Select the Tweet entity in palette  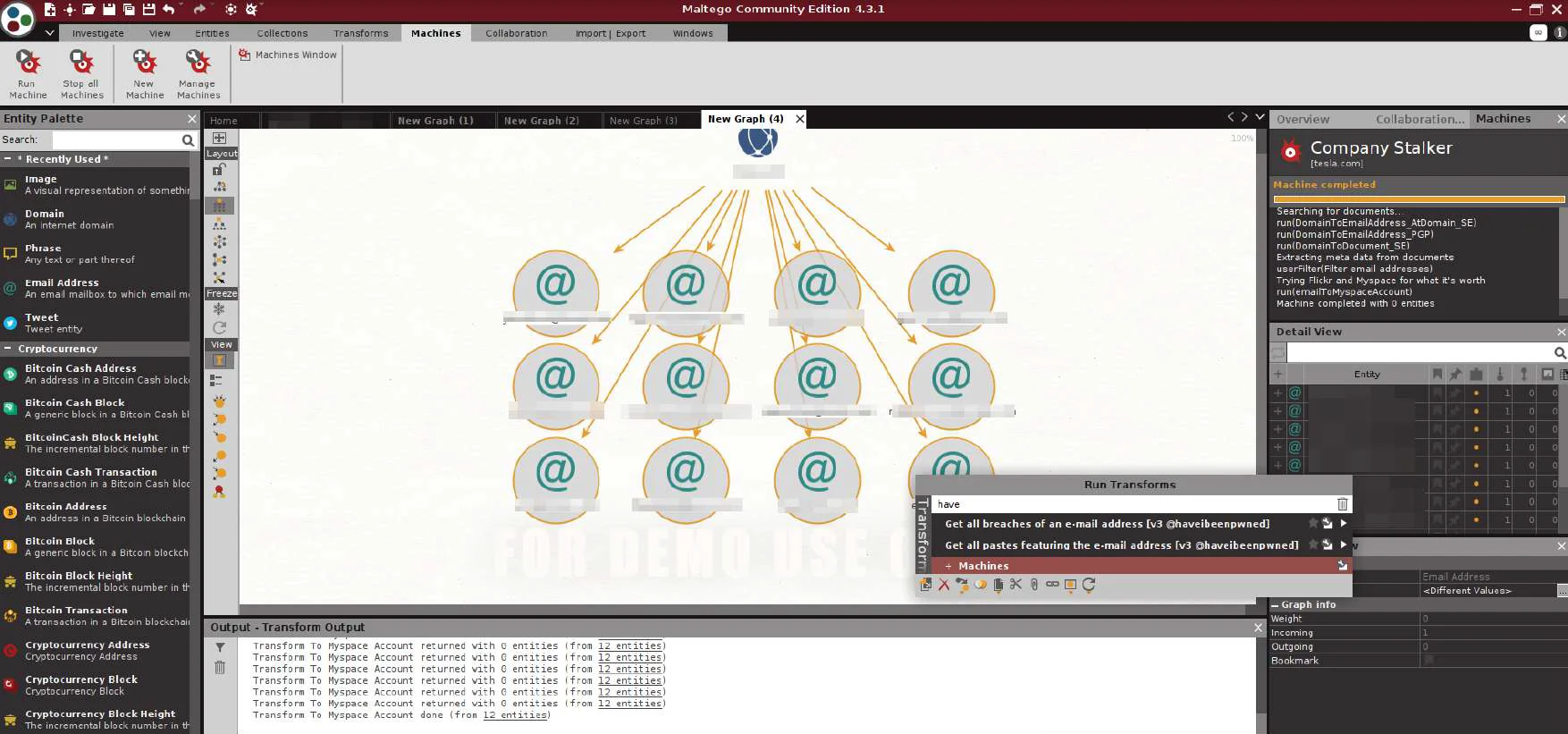tap(95, 323)
